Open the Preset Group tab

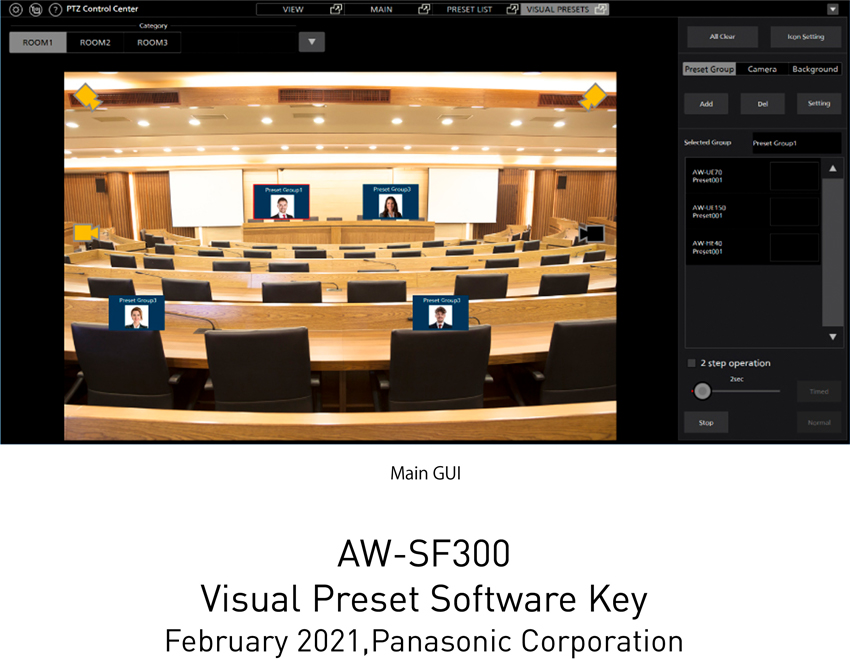pos(709,69)
